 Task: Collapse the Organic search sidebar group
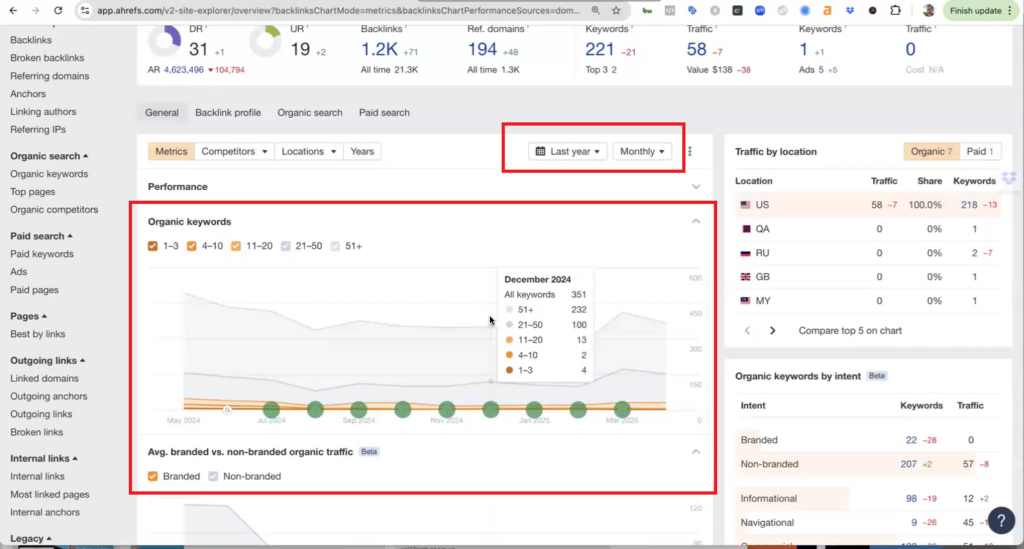click(49, 156)
